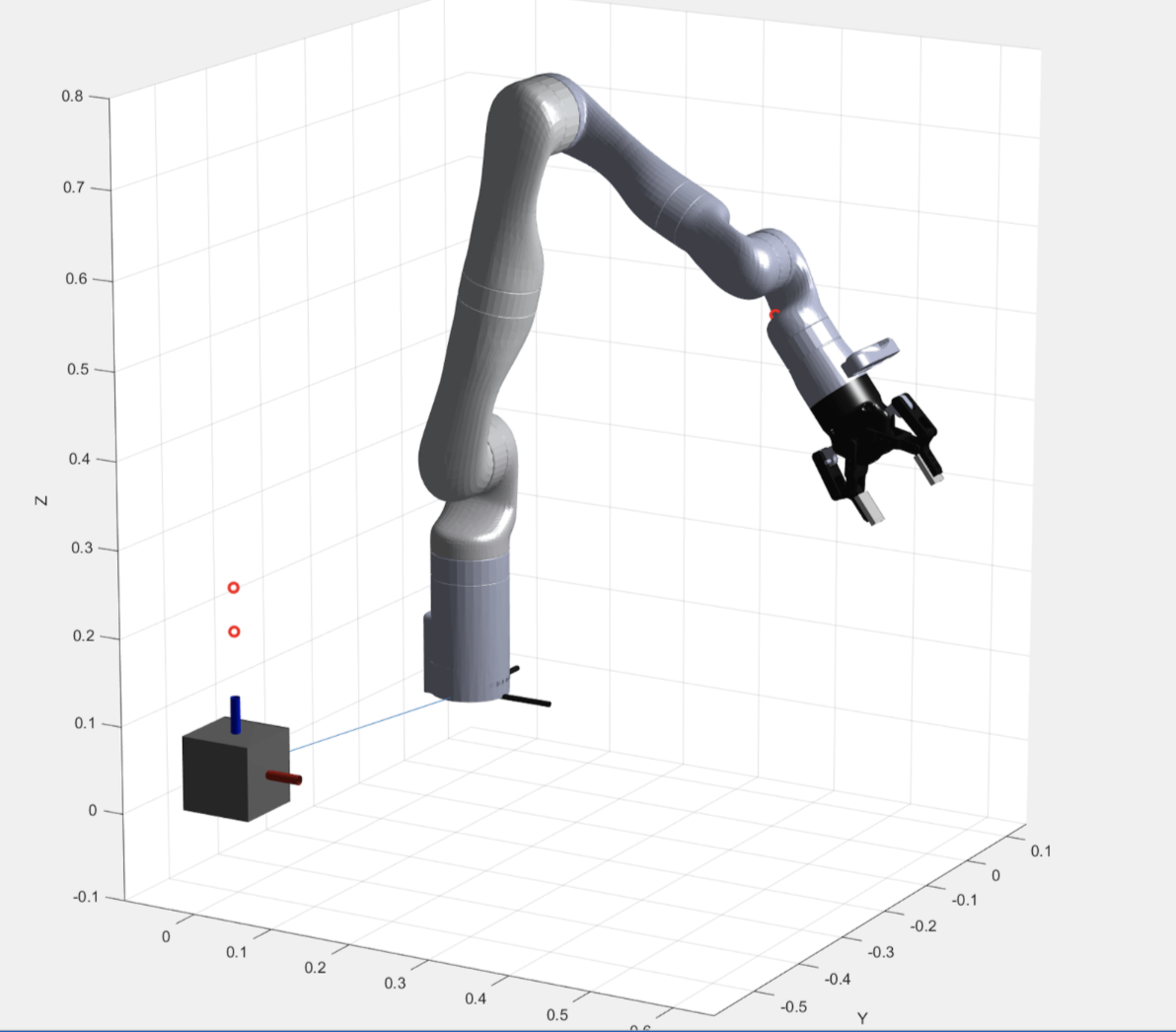The image size is (1176, 1032).
Task: Click the black gripper body
Action: 848,409
